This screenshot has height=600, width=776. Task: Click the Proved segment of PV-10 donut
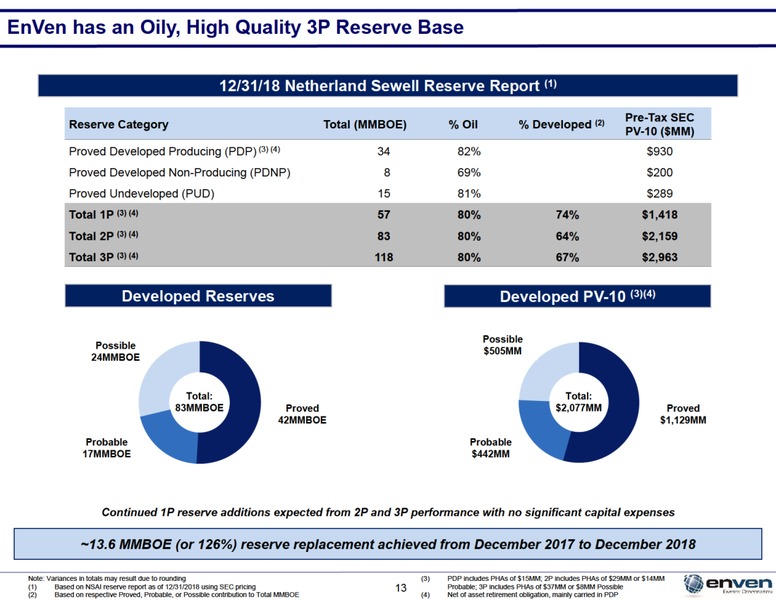(624, 402)
